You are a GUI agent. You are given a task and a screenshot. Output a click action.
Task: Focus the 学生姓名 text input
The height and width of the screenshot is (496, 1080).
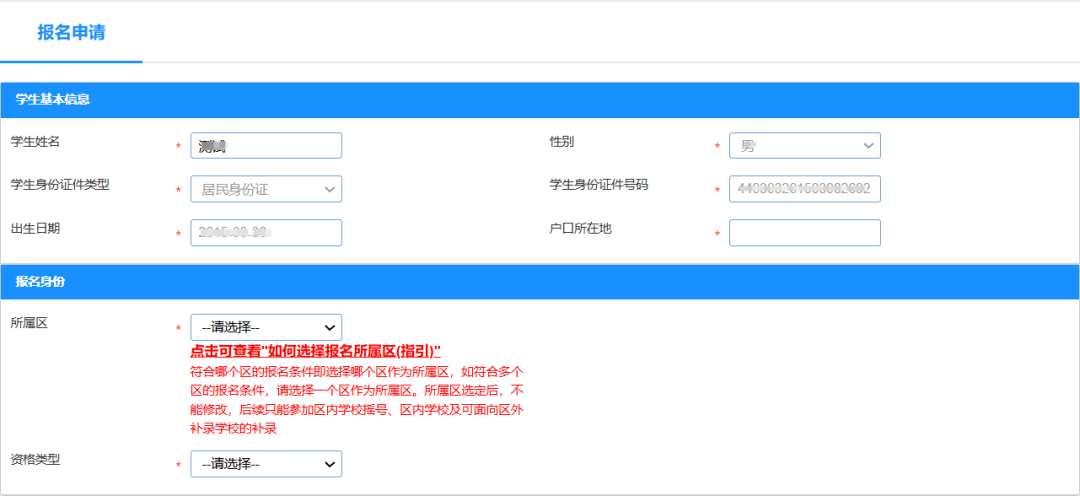coord(266,146)
